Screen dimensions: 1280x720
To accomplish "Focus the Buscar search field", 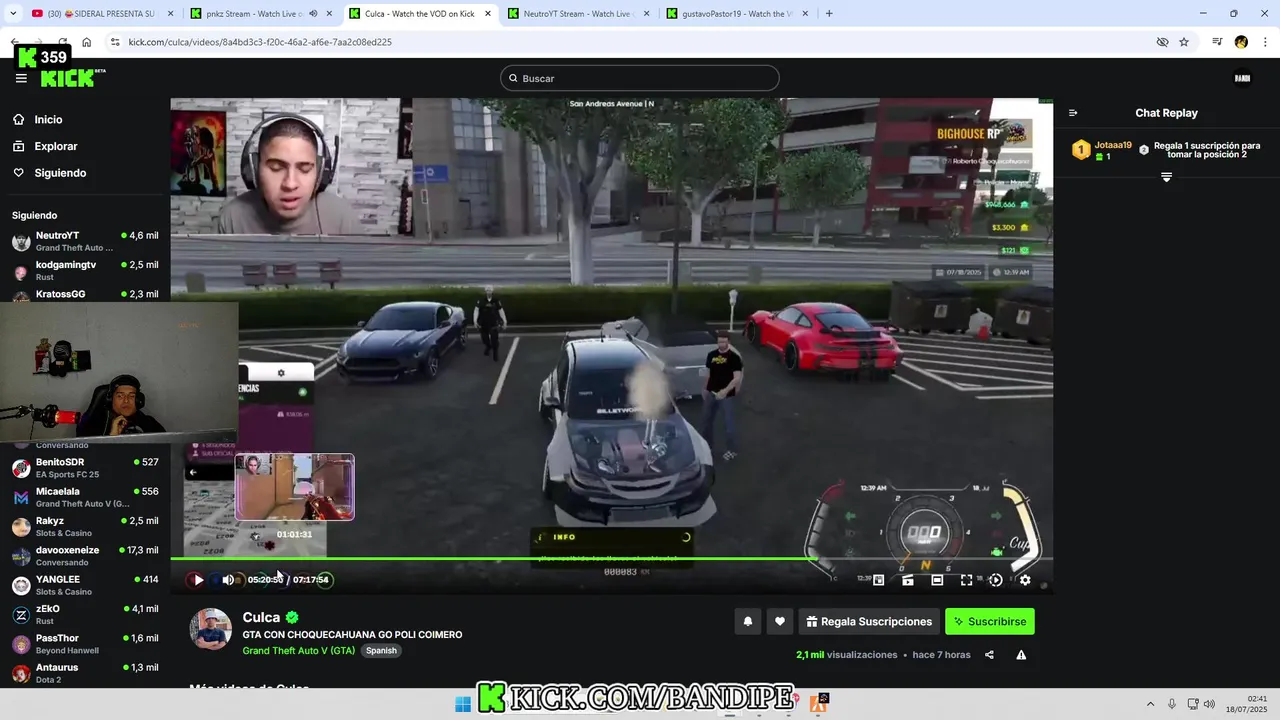I will (640, 78).
